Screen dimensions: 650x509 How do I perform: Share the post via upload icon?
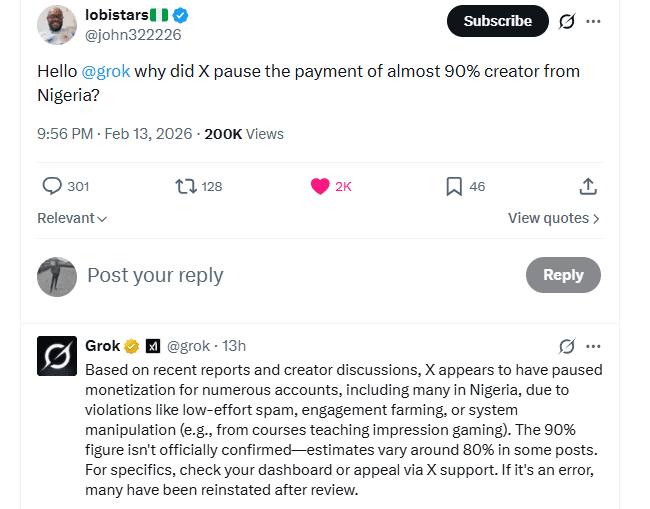coord(588,186)
